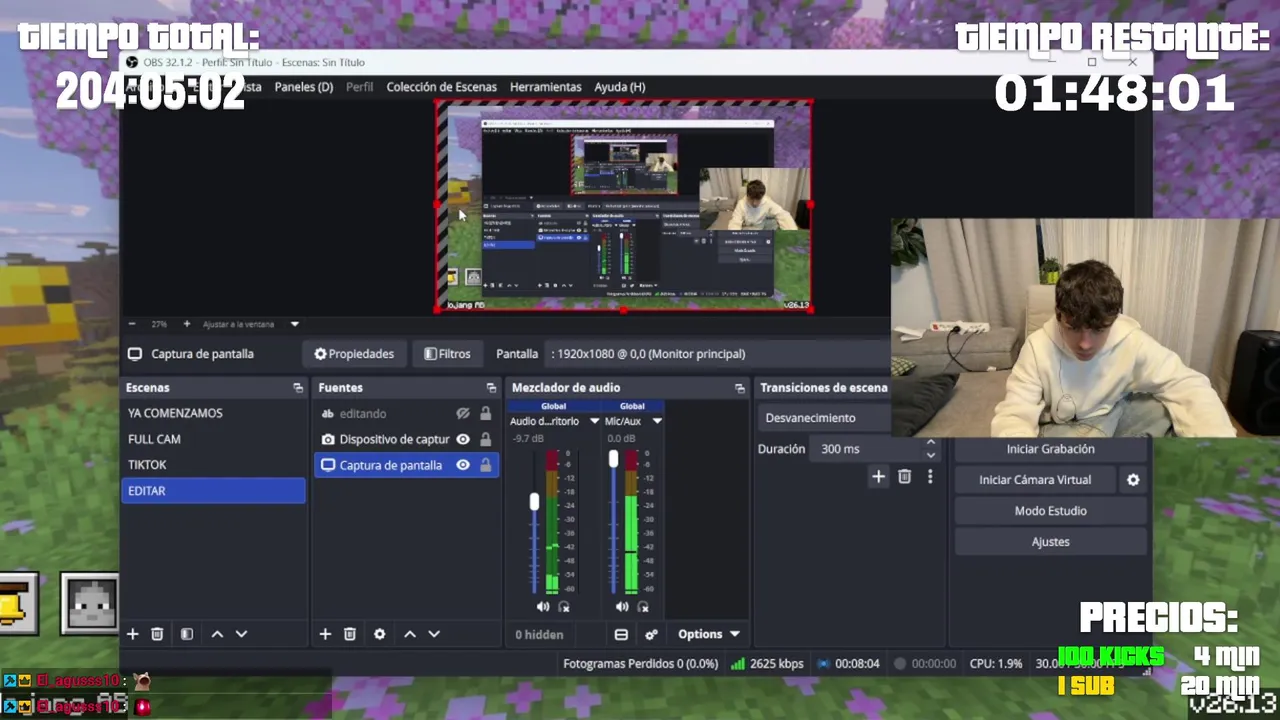
Task: Toggle monitoring headphones on Mic/Aux channel
Action: (x=643, y=607)
